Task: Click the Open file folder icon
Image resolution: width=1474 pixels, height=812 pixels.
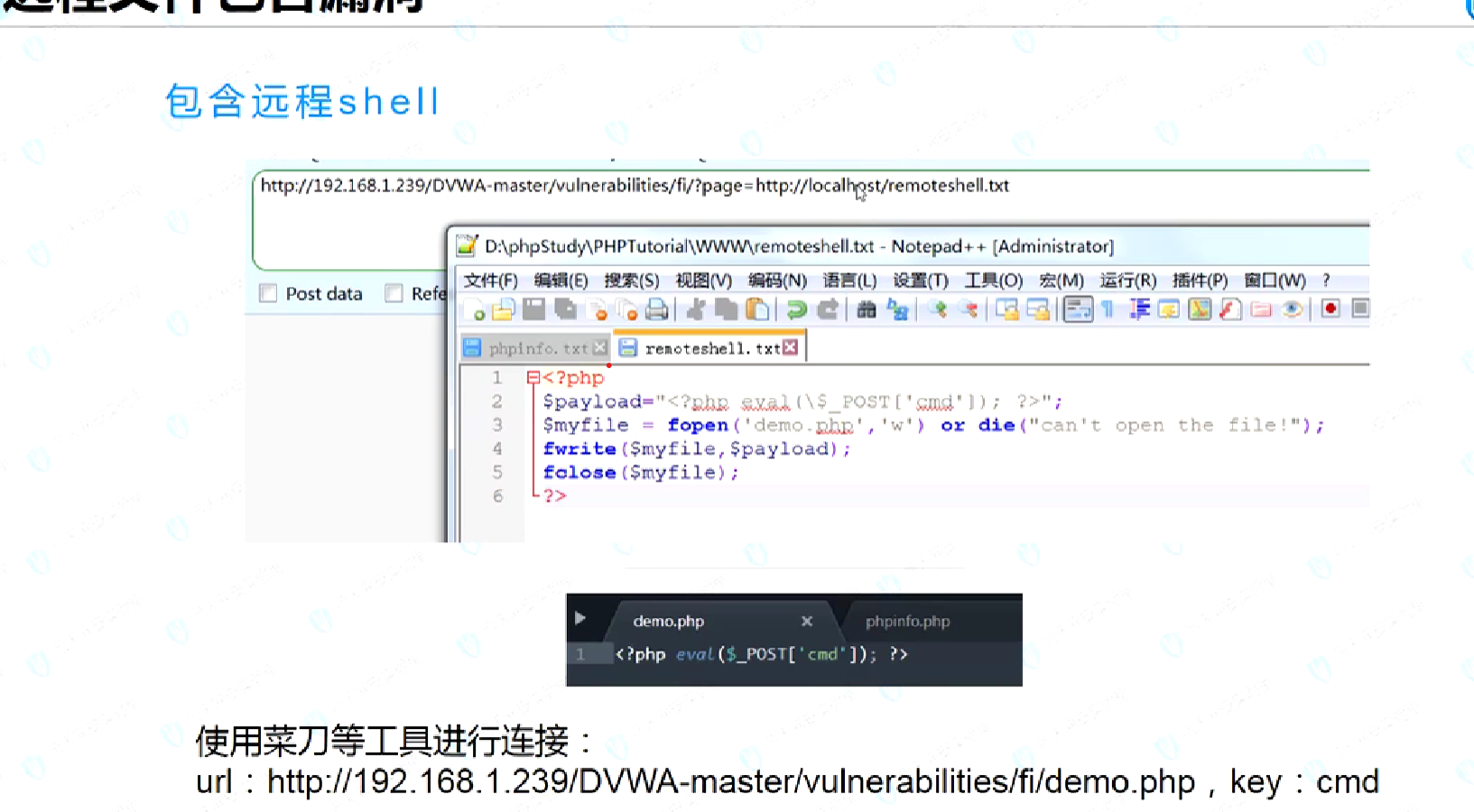Action: click(x=504, y=310)
